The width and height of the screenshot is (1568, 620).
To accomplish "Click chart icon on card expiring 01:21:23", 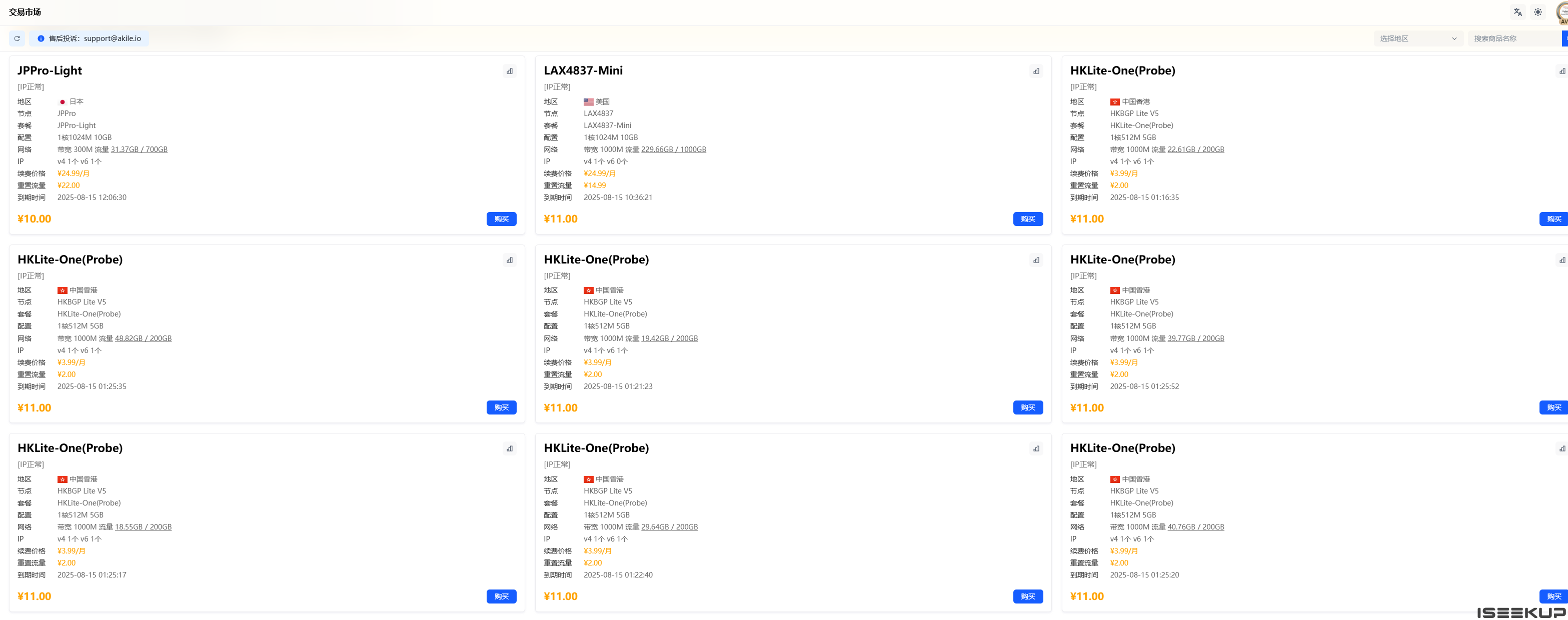I will click(1036, 260).
